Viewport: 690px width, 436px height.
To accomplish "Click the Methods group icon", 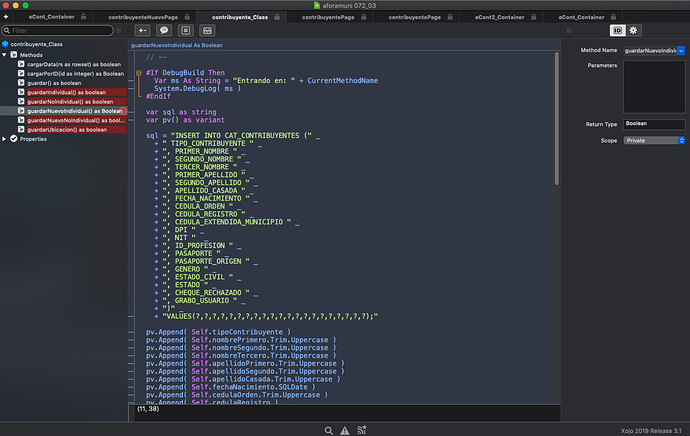I will [14, 55].
